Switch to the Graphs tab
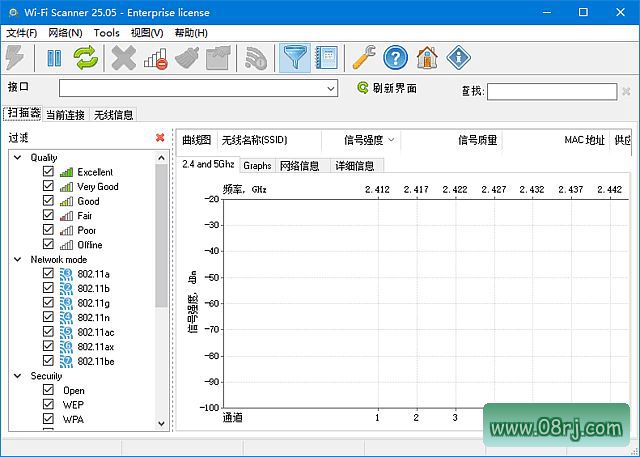 pos(257,166)
